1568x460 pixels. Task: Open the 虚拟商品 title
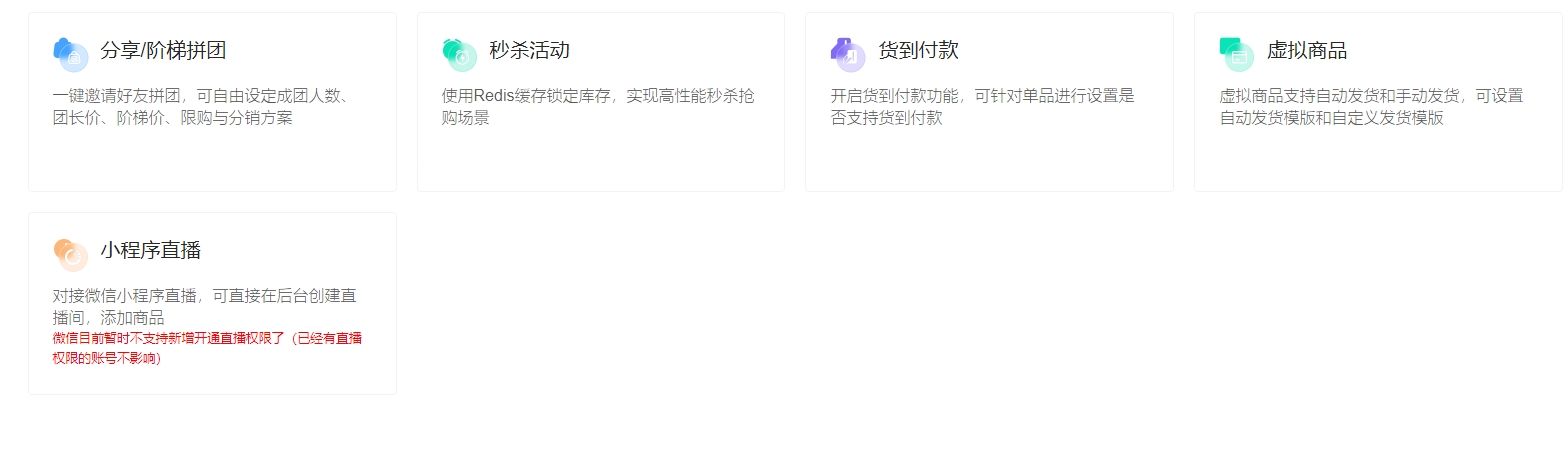(x=1307, y=51)
